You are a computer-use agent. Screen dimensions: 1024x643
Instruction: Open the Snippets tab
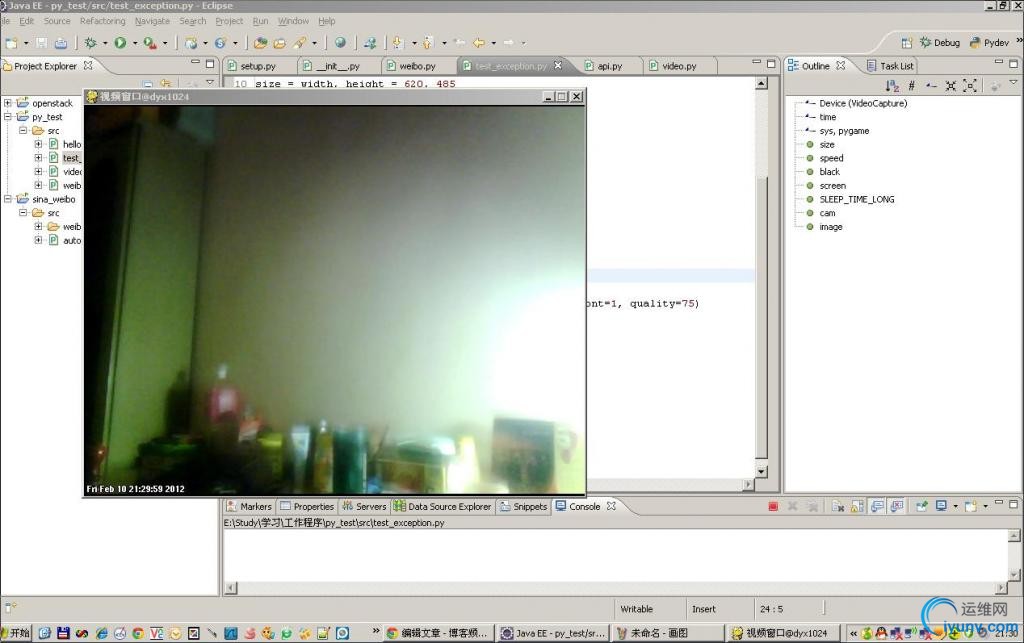tap(524, 507)
